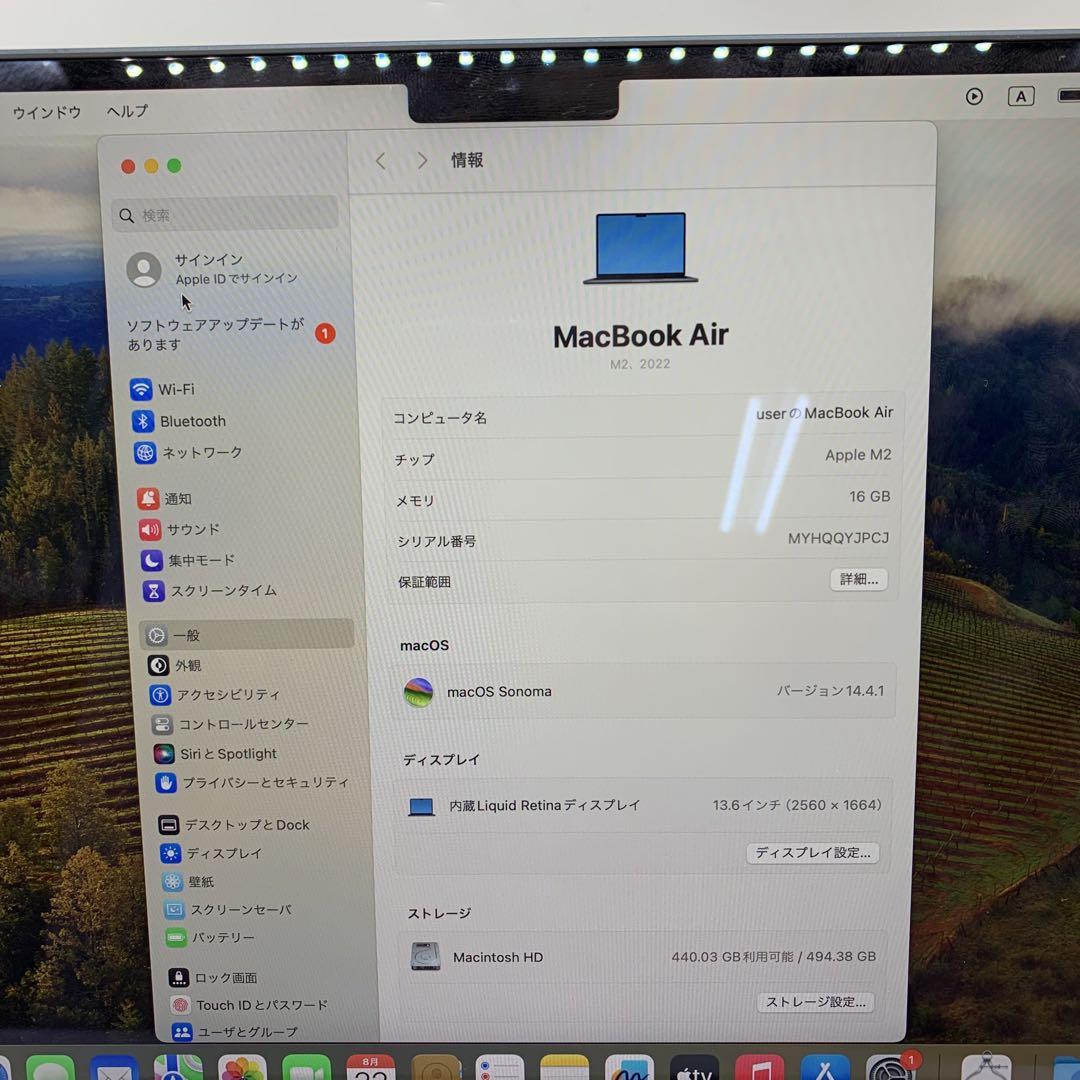This screenshot has width=1080, height=1080.
Task: Open プライバシーとセキュリティ settings
Action: click(252, 782)
